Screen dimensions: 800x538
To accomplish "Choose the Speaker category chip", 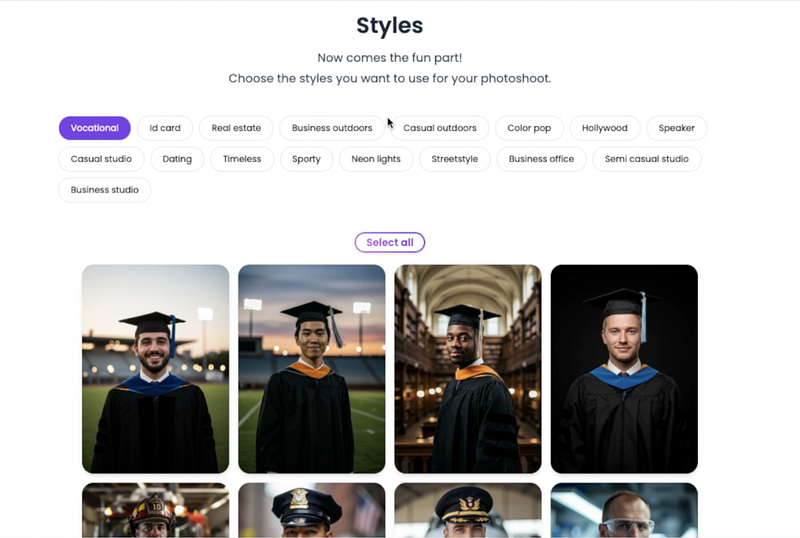I will 677,128.
